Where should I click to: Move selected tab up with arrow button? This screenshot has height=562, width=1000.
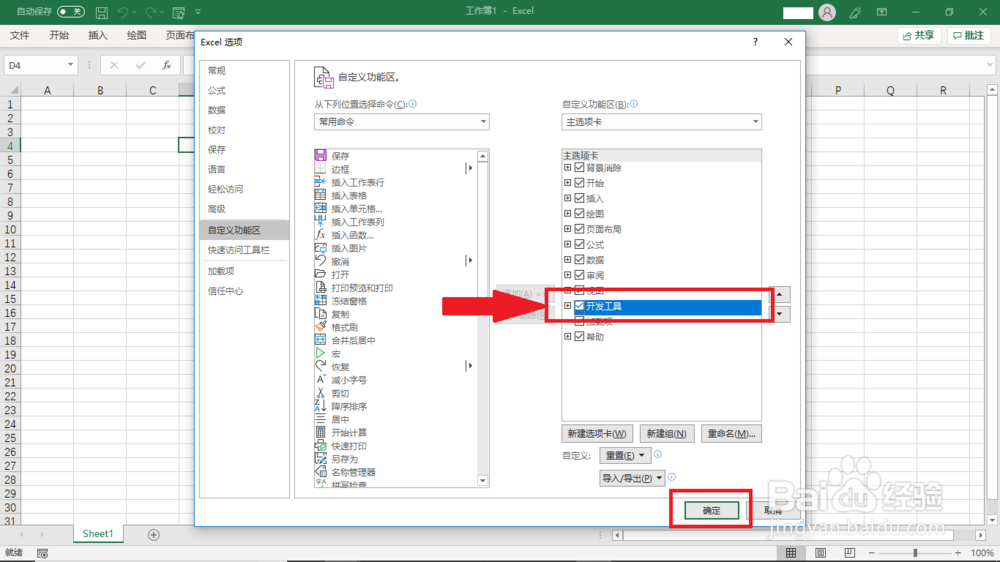coord(779,294)
